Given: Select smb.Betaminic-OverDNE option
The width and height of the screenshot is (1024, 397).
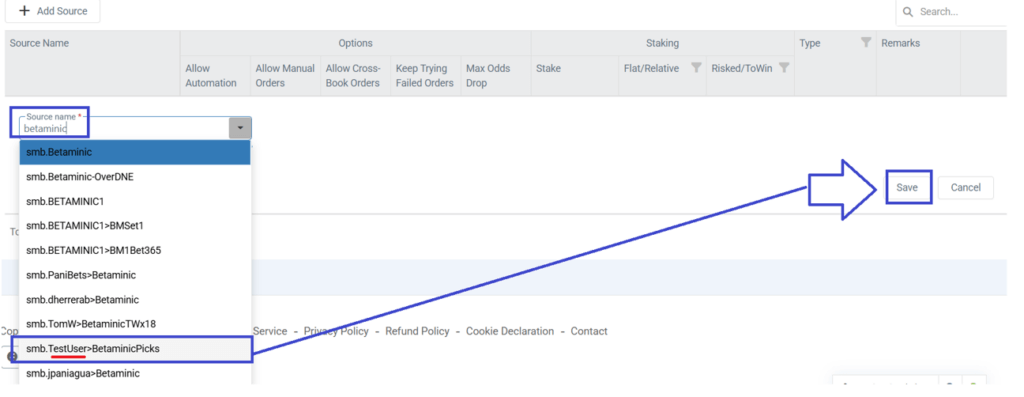Looking at the screenshot, I should [x=135, y=177].
